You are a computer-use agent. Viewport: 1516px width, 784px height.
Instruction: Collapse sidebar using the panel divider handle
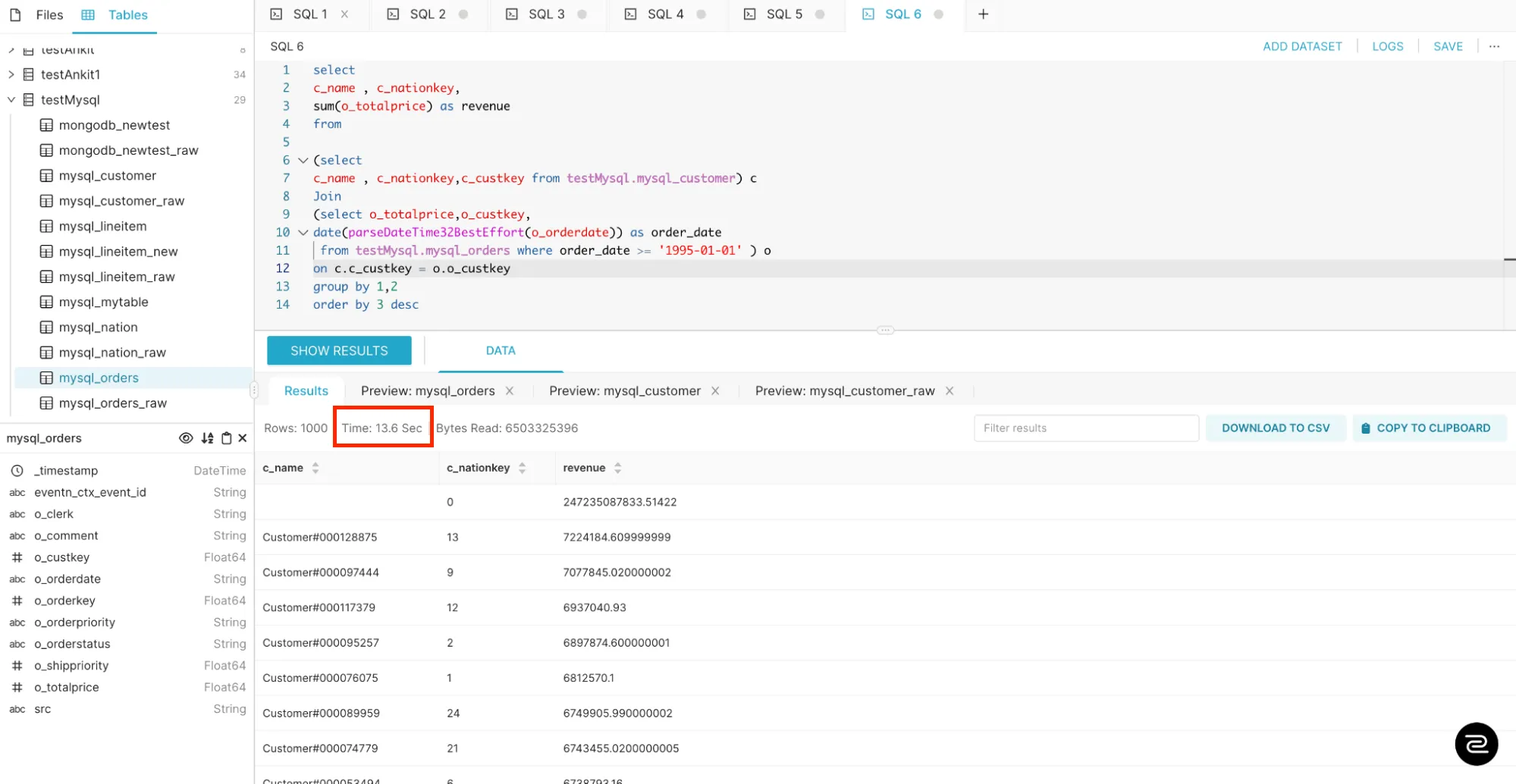point(253,390)
